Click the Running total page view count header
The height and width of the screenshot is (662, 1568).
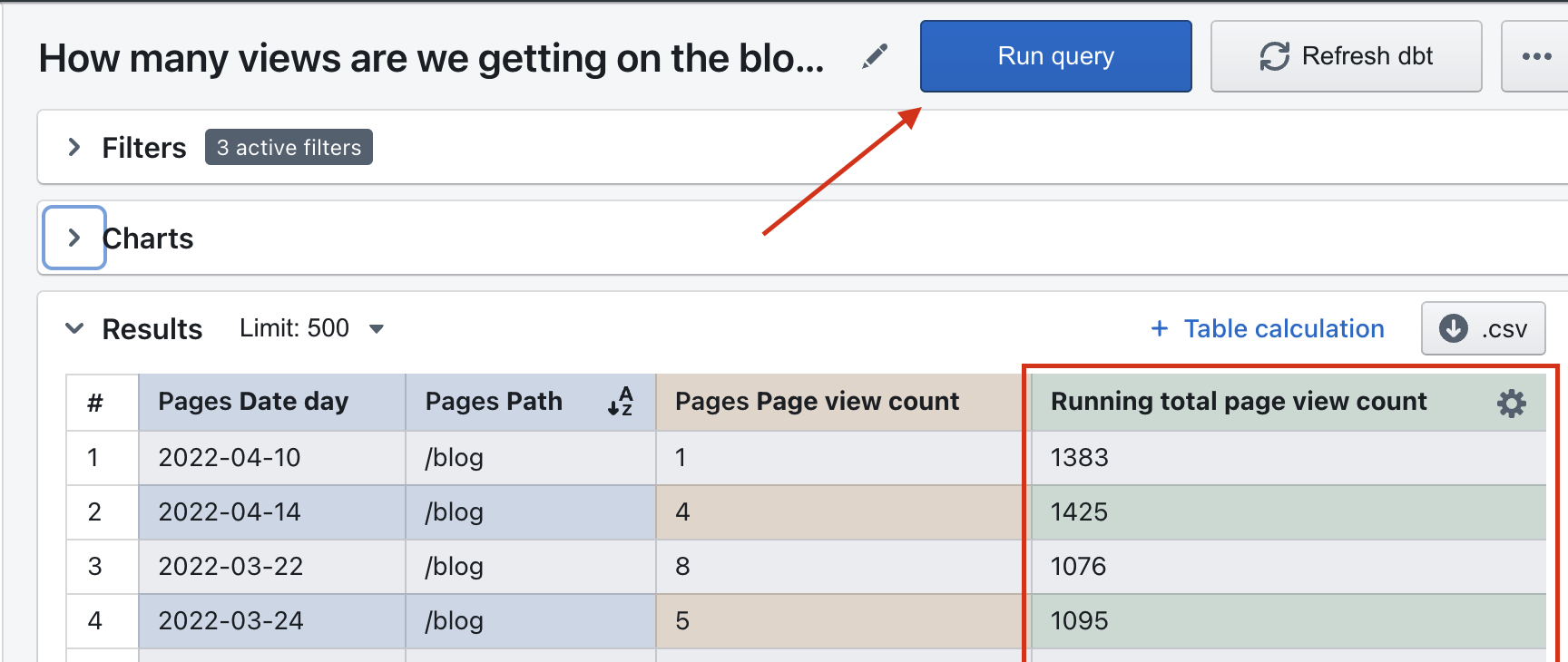(x=1238, y=402)
